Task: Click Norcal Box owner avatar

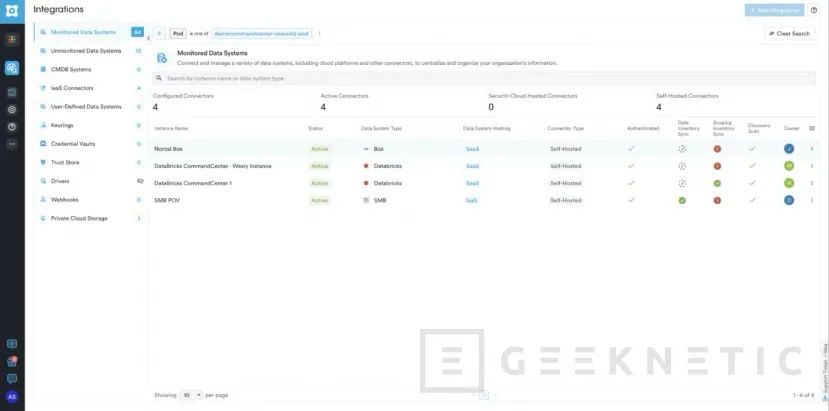Action: tap(789, 149)
